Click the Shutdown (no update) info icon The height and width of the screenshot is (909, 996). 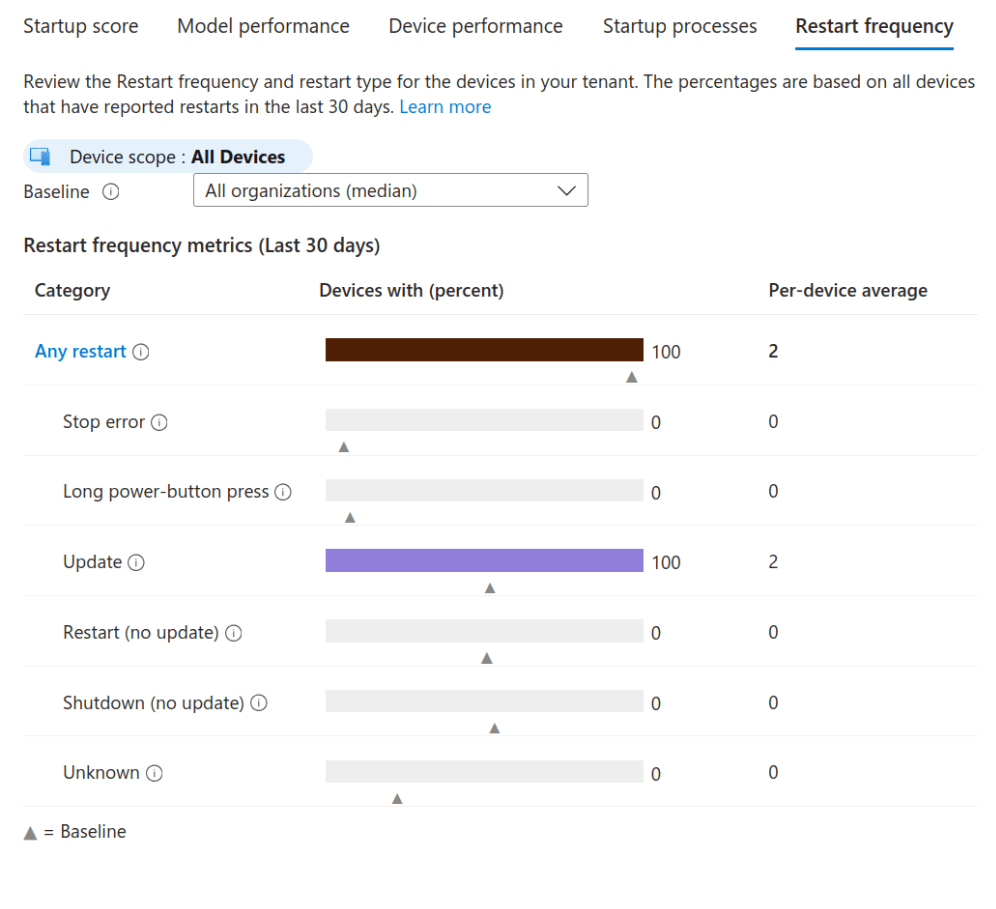pos(258,702)
